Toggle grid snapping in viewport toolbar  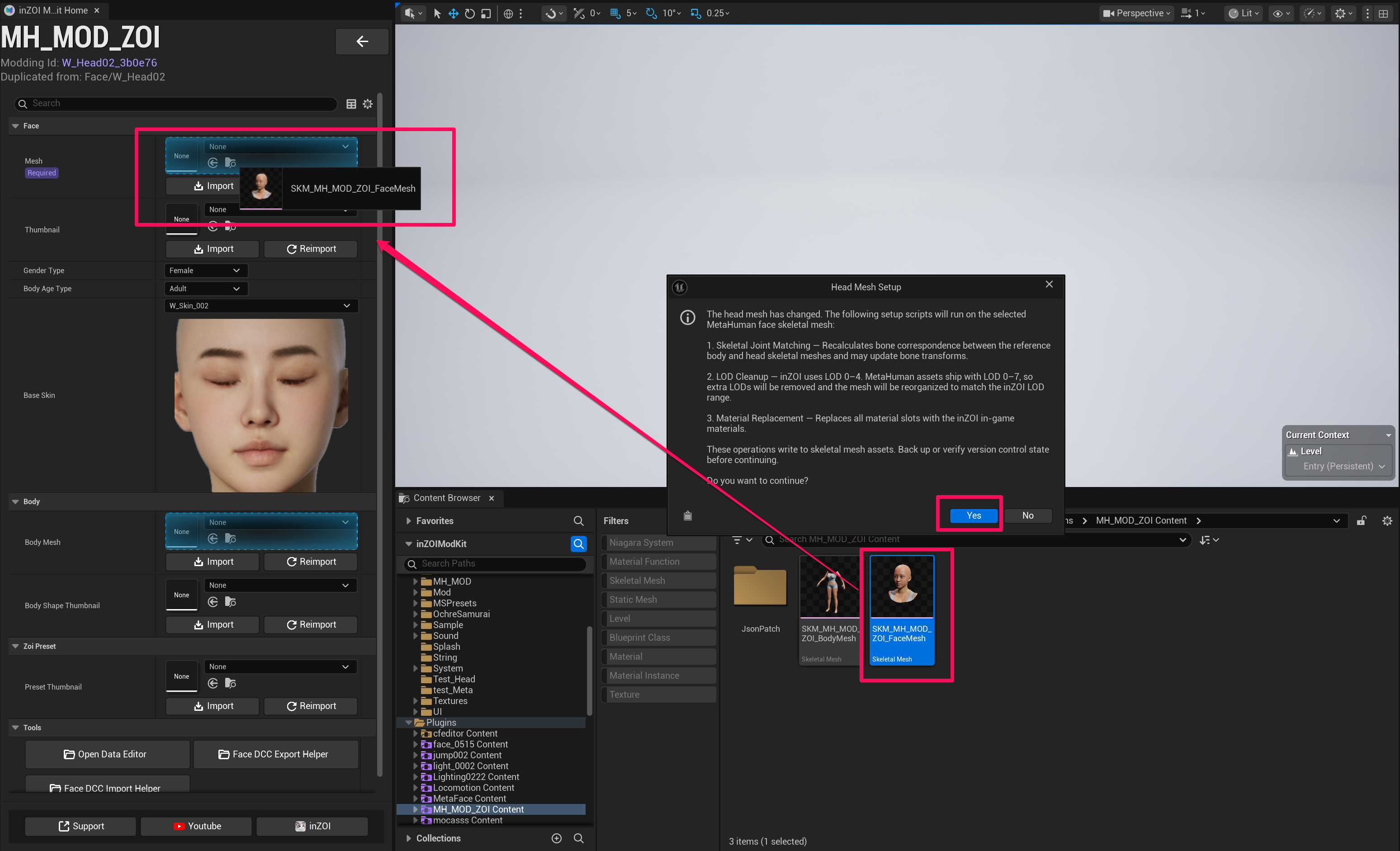[x=615, y=13]
